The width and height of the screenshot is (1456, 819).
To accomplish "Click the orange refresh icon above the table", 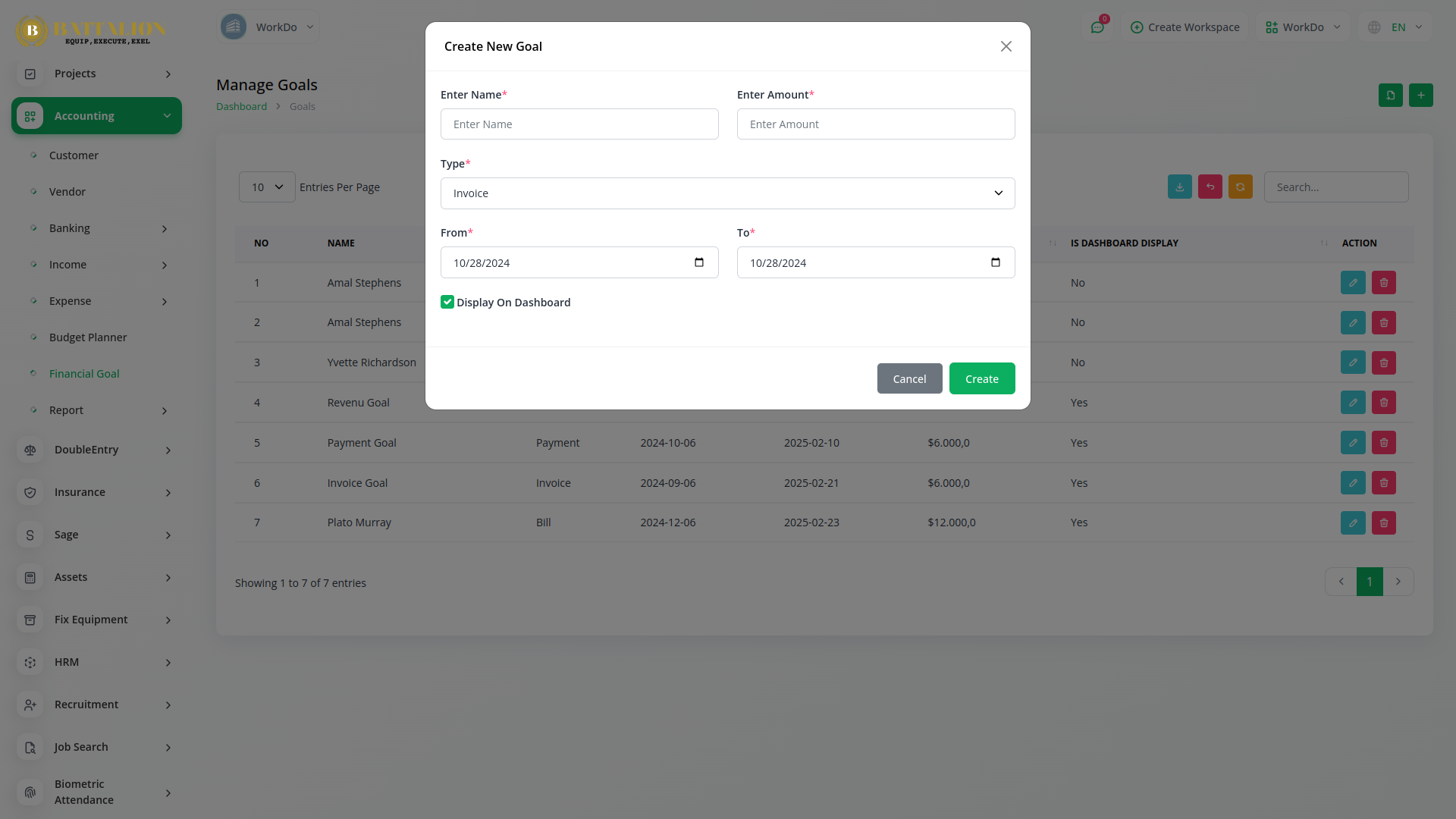I will [x=1240, y=187].
